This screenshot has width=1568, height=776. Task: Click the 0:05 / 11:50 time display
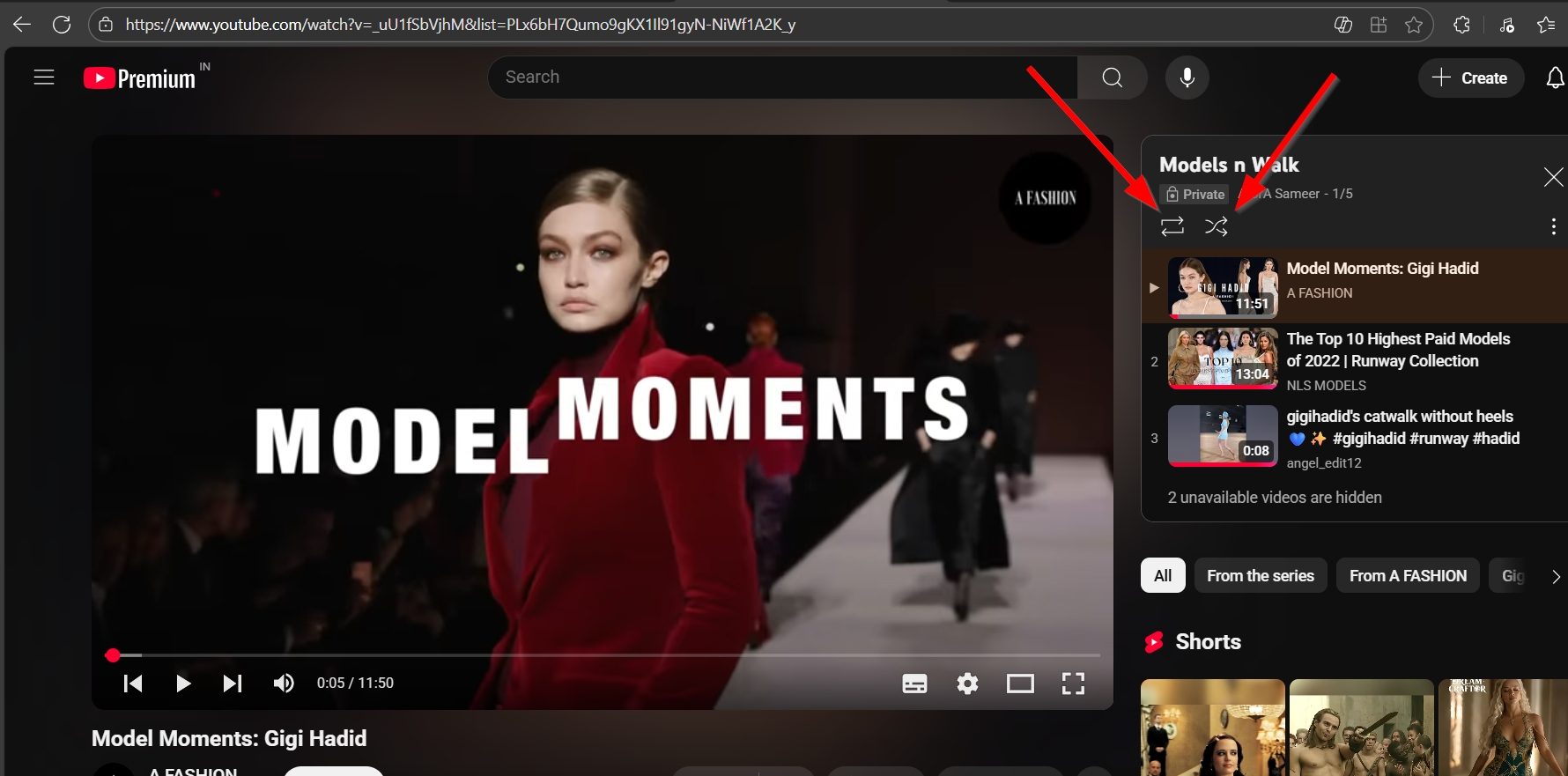click(355, 684)
